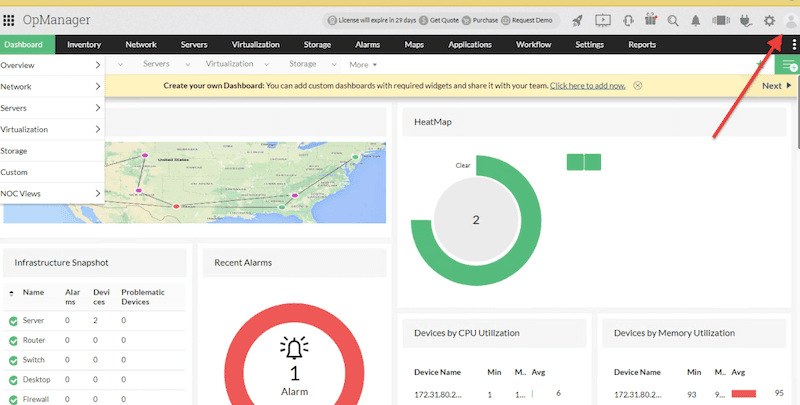Open the Inventory tab
The image size is (800, 405).
coord(84,44)
